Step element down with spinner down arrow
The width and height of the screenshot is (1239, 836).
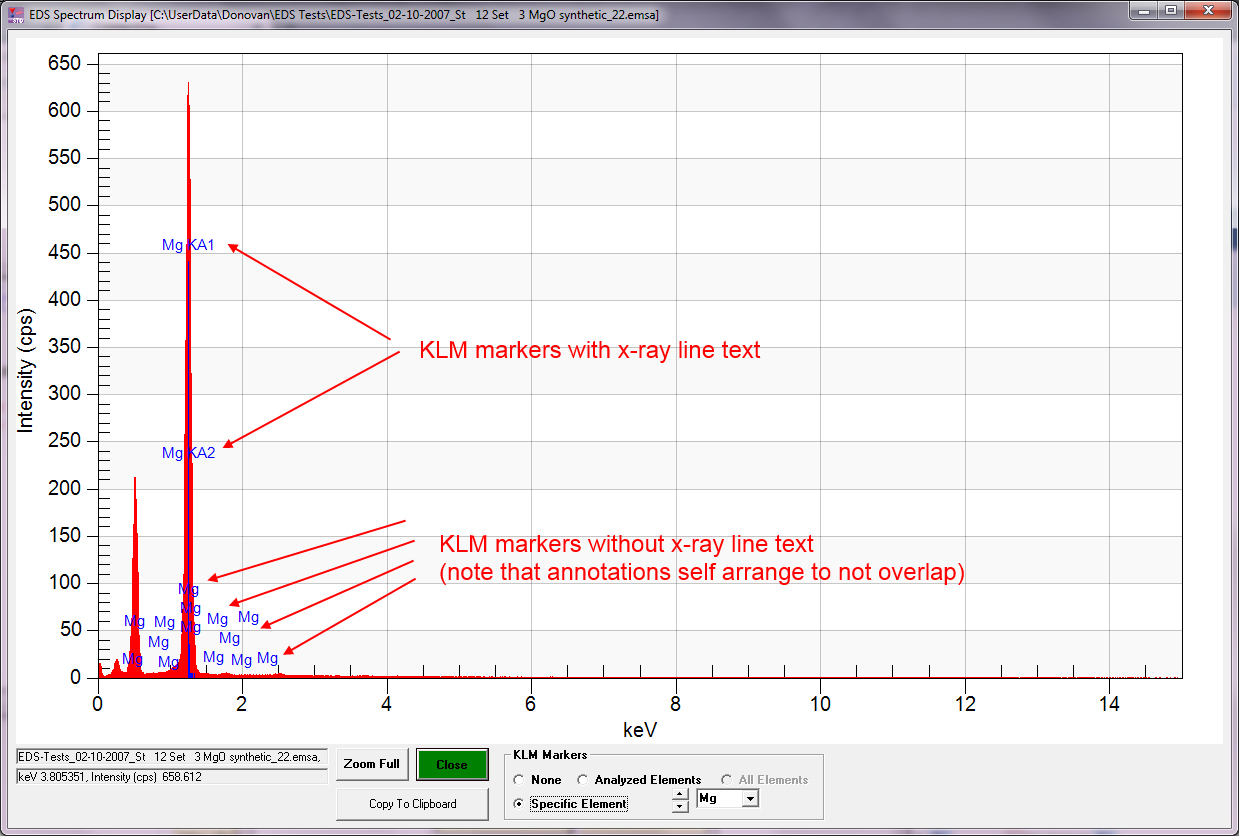coord(680,806)
